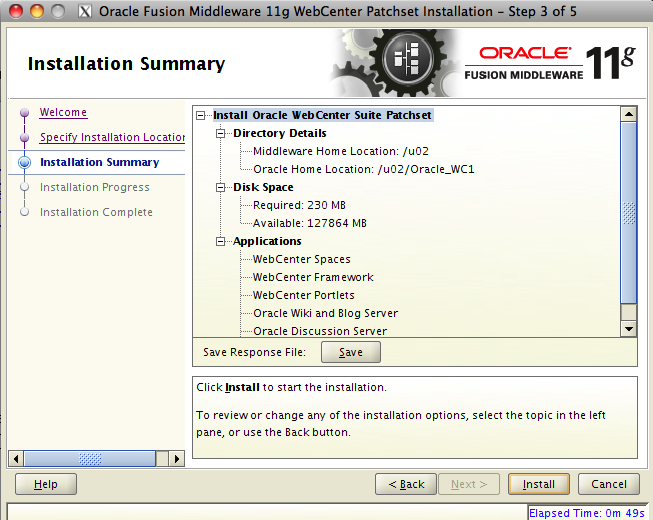
Task: Select WebCenter Spaces in the tree
Action: click(x=301, y=259)
